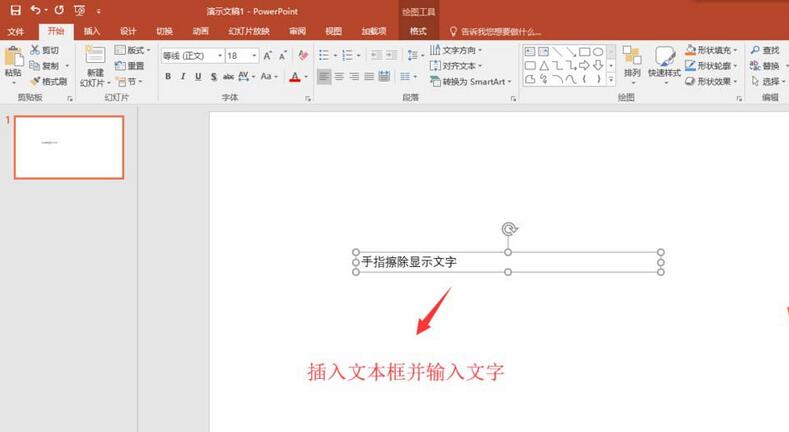Switch to the Slide Show (幻灯片放映) tab
This screenshot has height=432, width=789.
[249, 31]
